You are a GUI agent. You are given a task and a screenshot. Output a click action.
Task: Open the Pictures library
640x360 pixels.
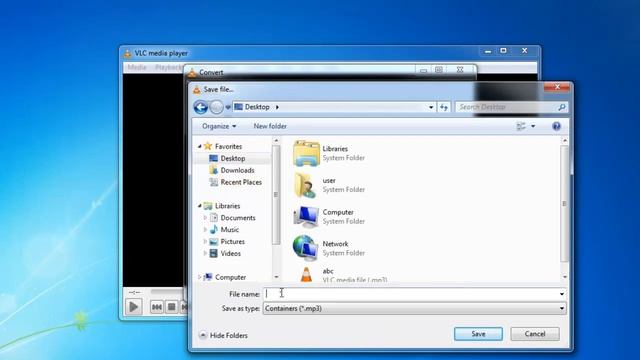point(232,242)
